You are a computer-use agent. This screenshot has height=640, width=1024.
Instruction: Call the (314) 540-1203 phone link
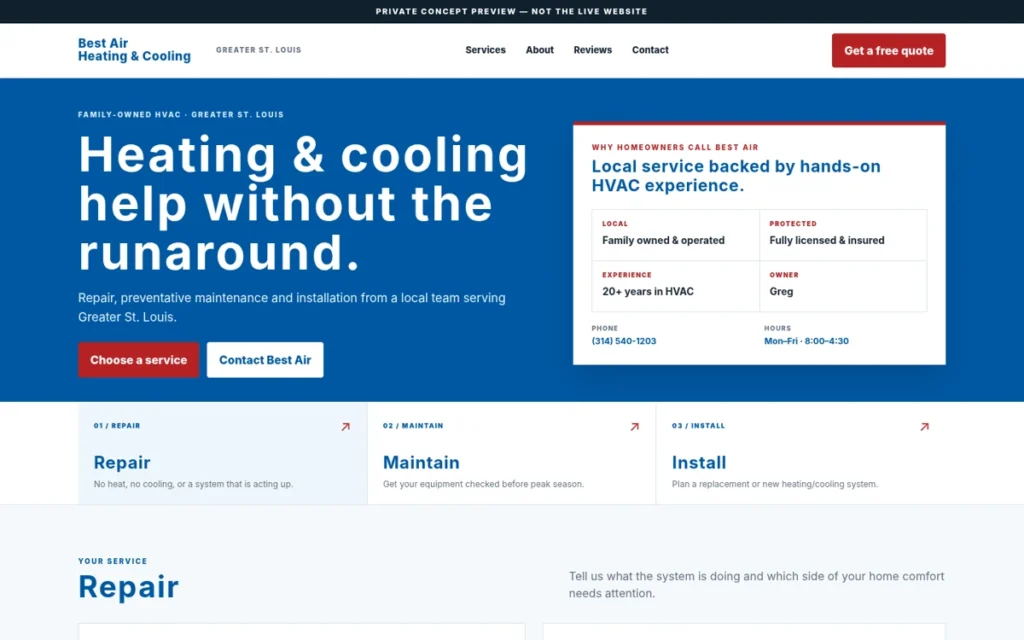(624, 341)
